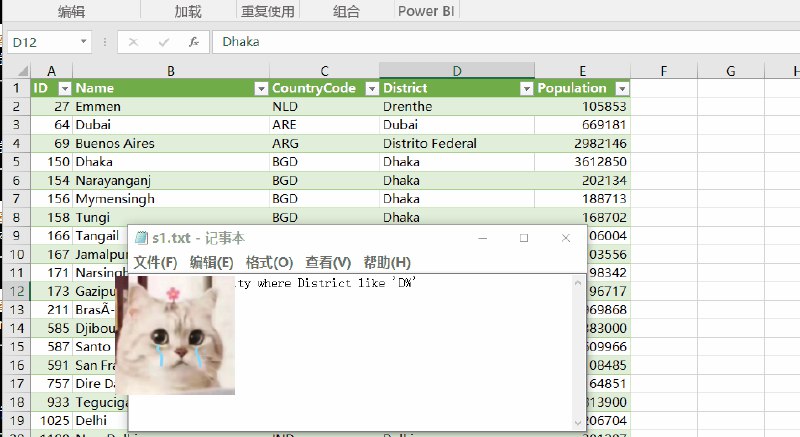Screen dimensions: 800x437
Task: Click the ARG country code cell
Action: 324,144
